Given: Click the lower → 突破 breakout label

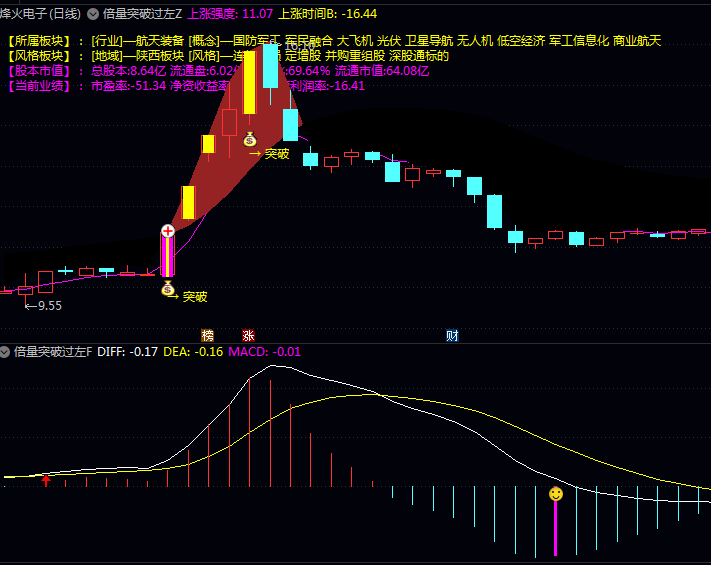Looking at the screenshot, I should click(x=188, y=297).
